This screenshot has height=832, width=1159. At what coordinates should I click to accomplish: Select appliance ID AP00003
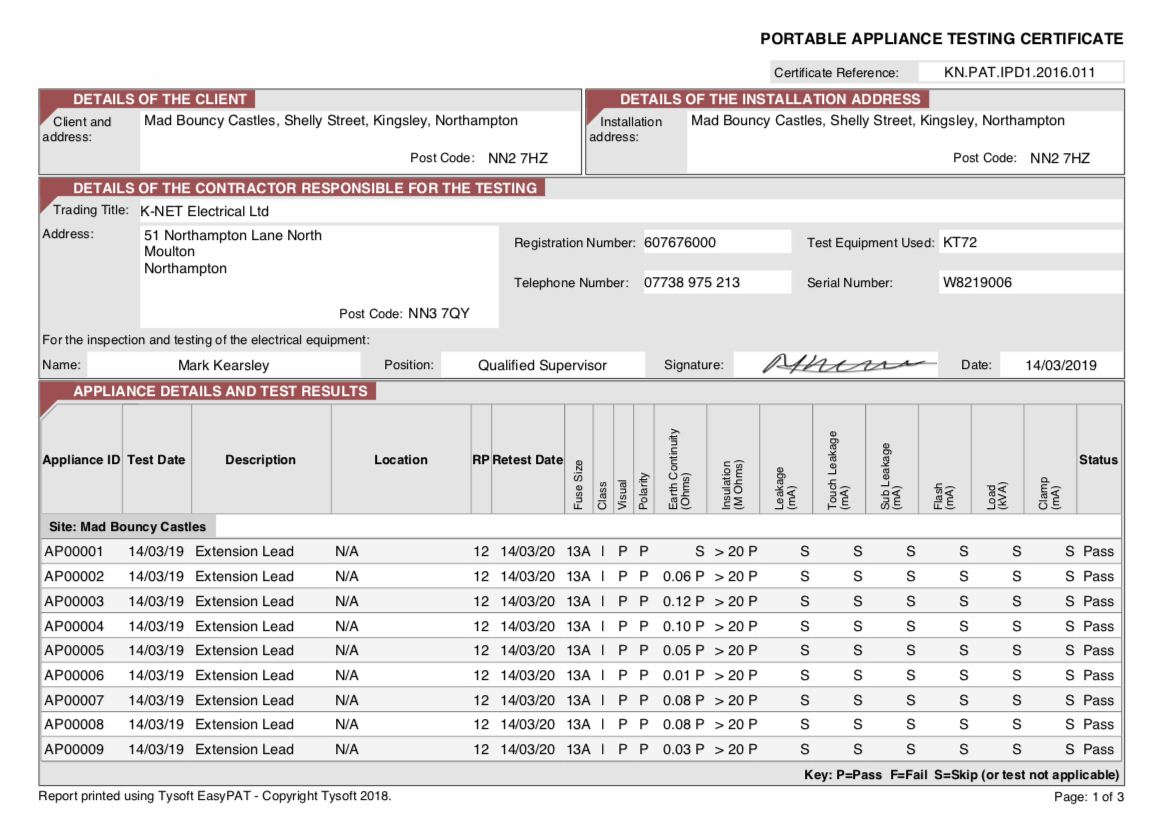tap(74, 601)
